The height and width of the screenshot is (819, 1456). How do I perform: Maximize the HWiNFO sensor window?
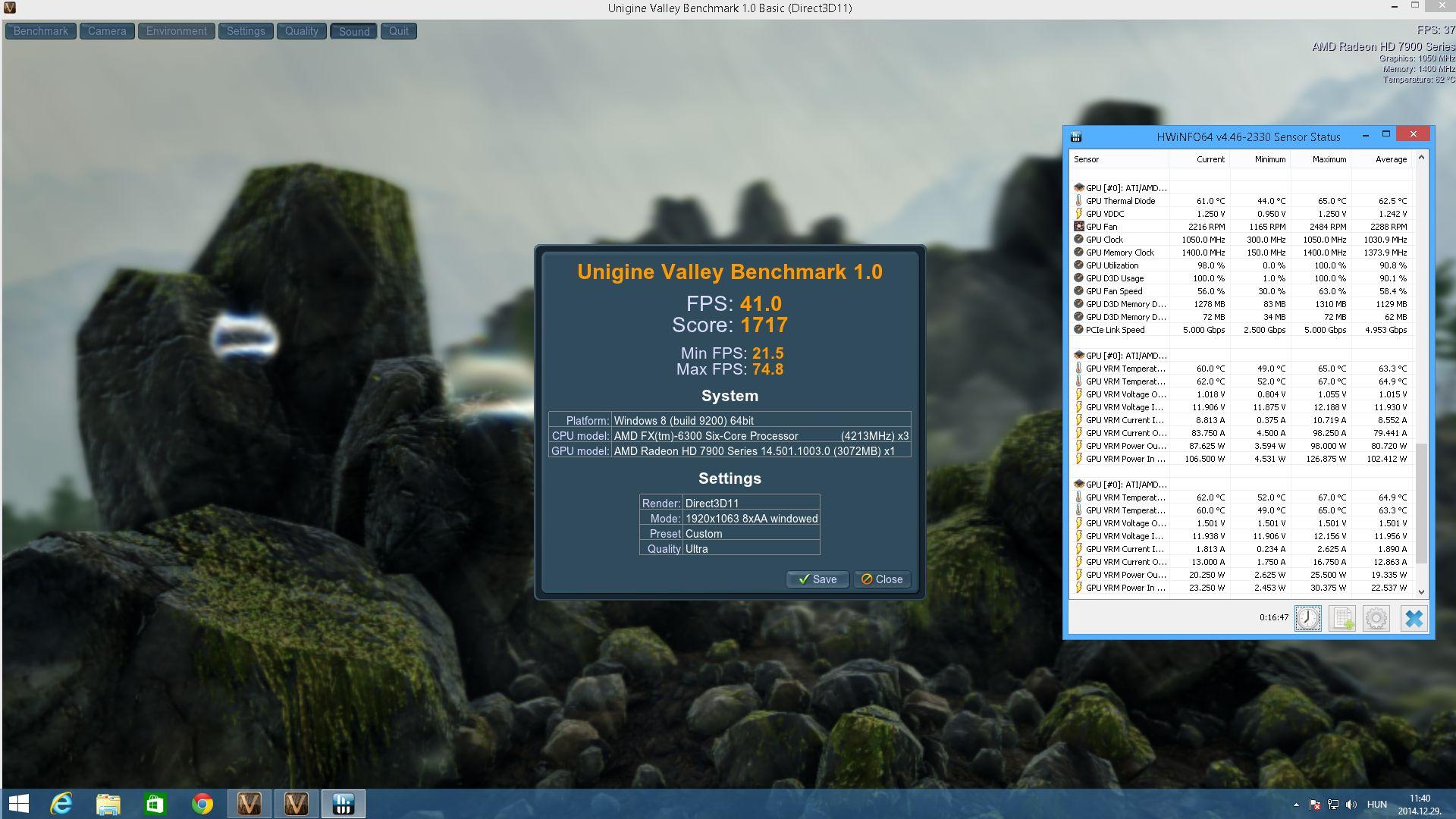(1385, 134)
